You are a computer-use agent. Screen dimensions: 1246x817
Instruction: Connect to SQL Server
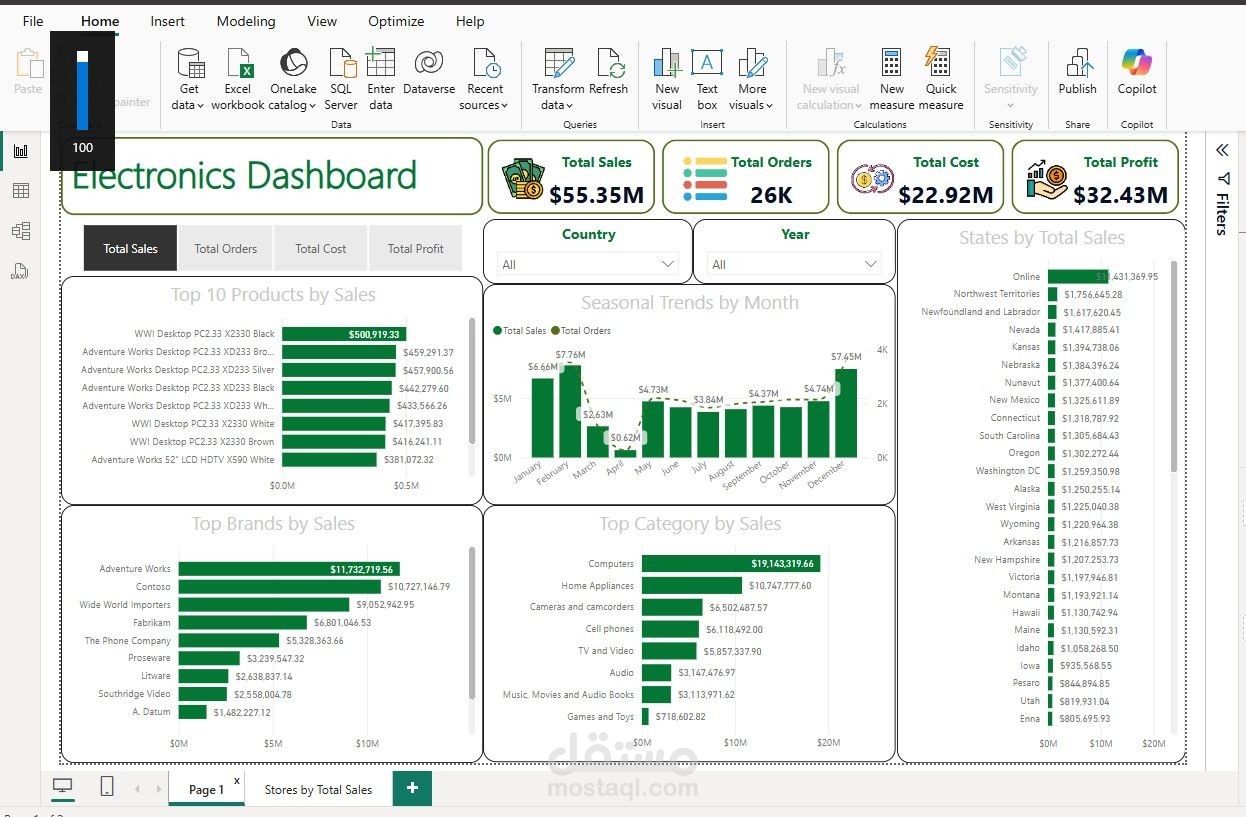coord(341,79)
